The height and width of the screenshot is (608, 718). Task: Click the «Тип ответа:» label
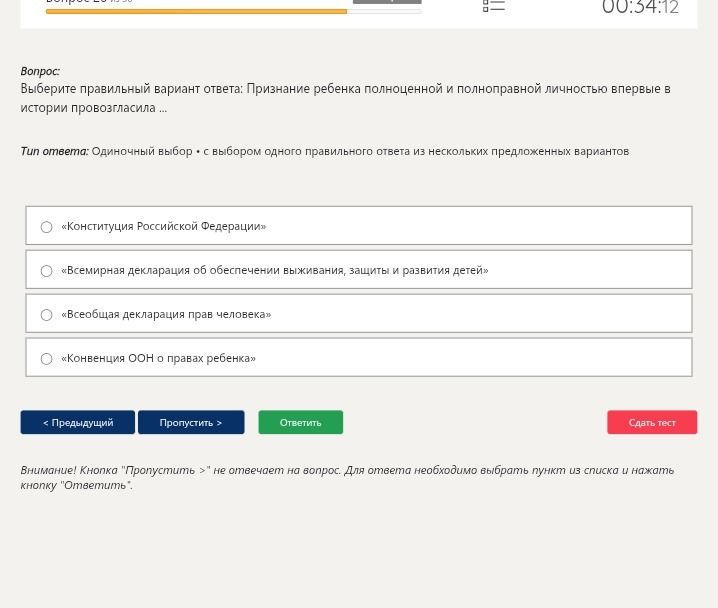coord(54,151)
